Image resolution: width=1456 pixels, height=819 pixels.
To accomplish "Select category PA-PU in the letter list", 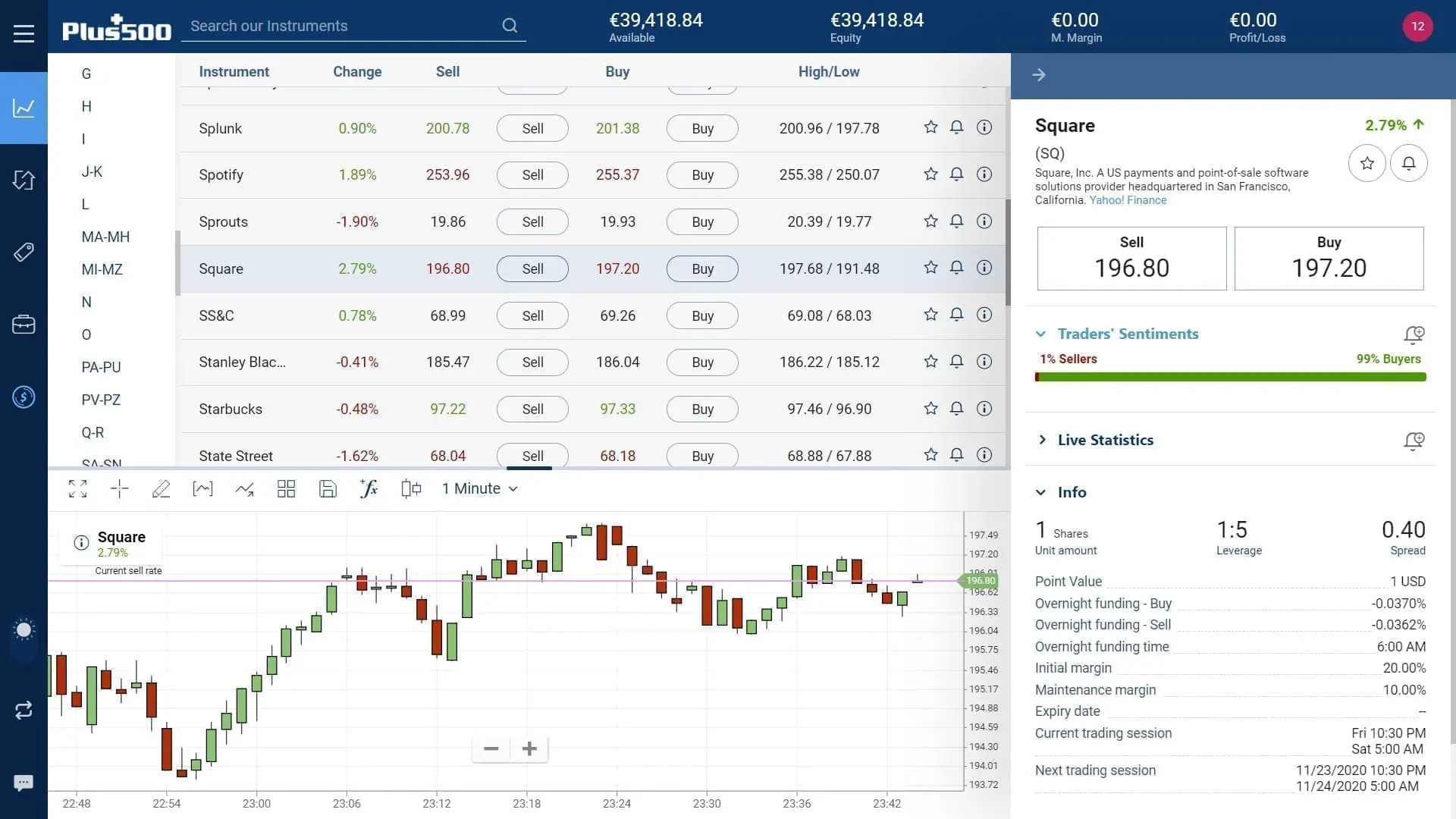I will point(101,367).
